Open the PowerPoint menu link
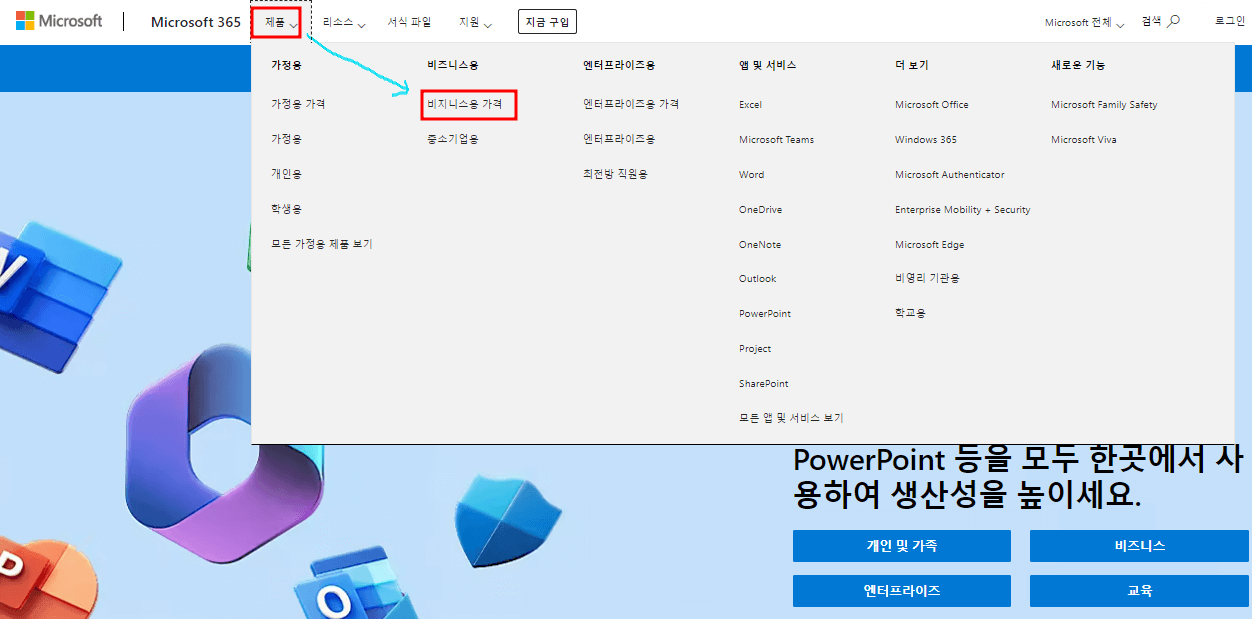This screenshot has width=1252, height=619. (x=765, y=314)
